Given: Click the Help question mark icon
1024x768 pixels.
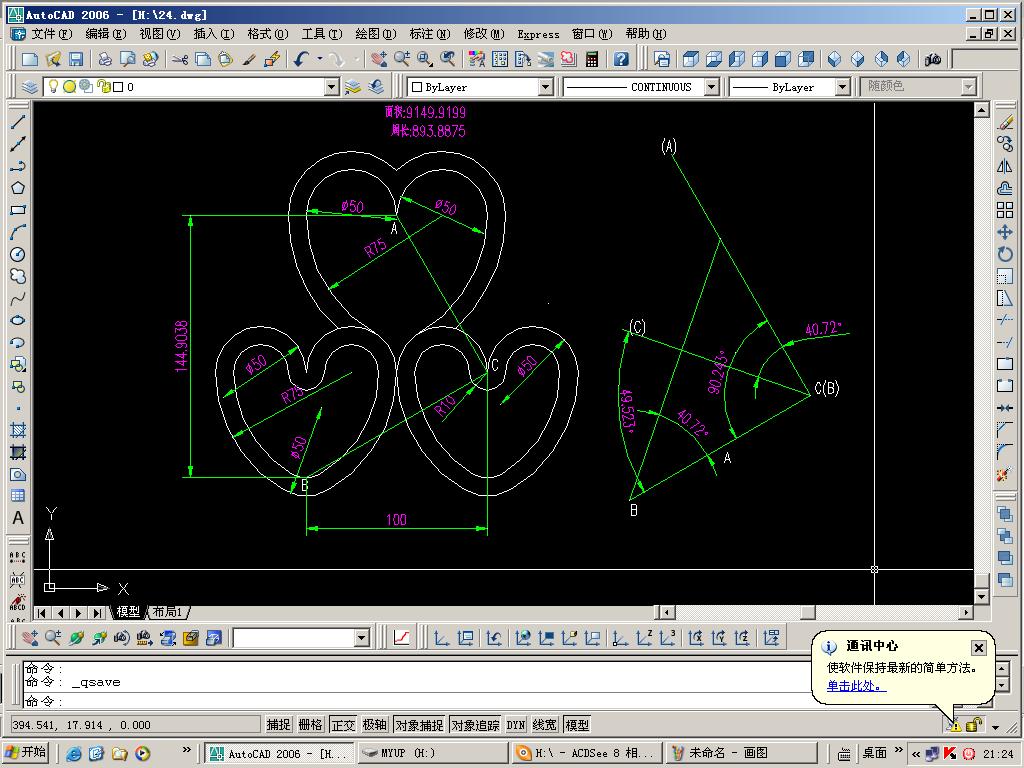Looking at the screenshot, I should [621, 59].
